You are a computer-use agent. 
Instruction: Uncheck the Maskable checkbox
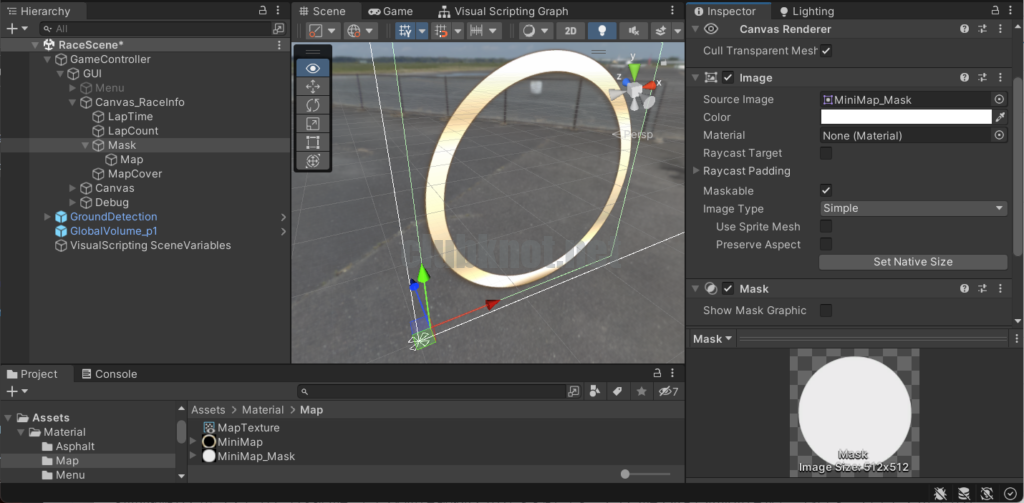(x=826, y=190)
